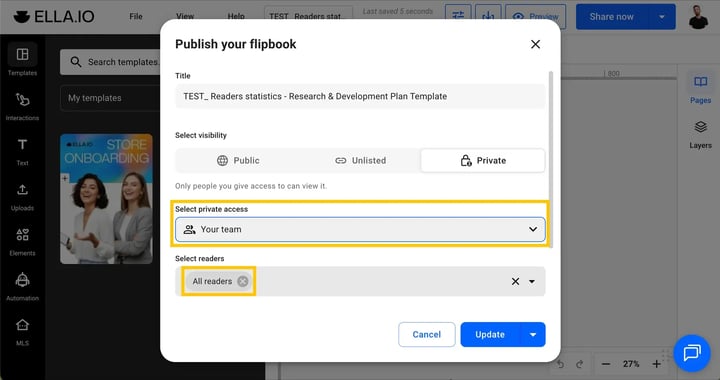
Task: Select Private visibility option
Action: pos(483,161)
